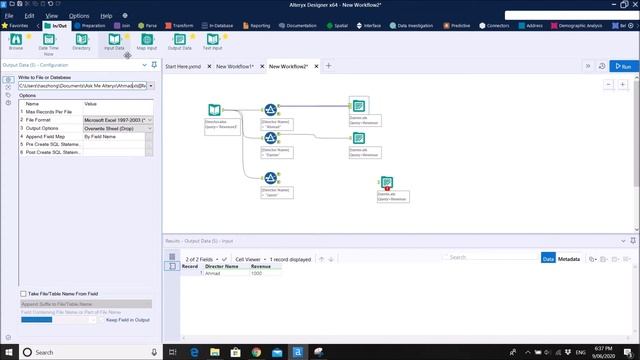Screen dimensions: 640x360
Task: Open the Annotation tag icon in configuration sidebar
Action: click(x=8, y=95)
